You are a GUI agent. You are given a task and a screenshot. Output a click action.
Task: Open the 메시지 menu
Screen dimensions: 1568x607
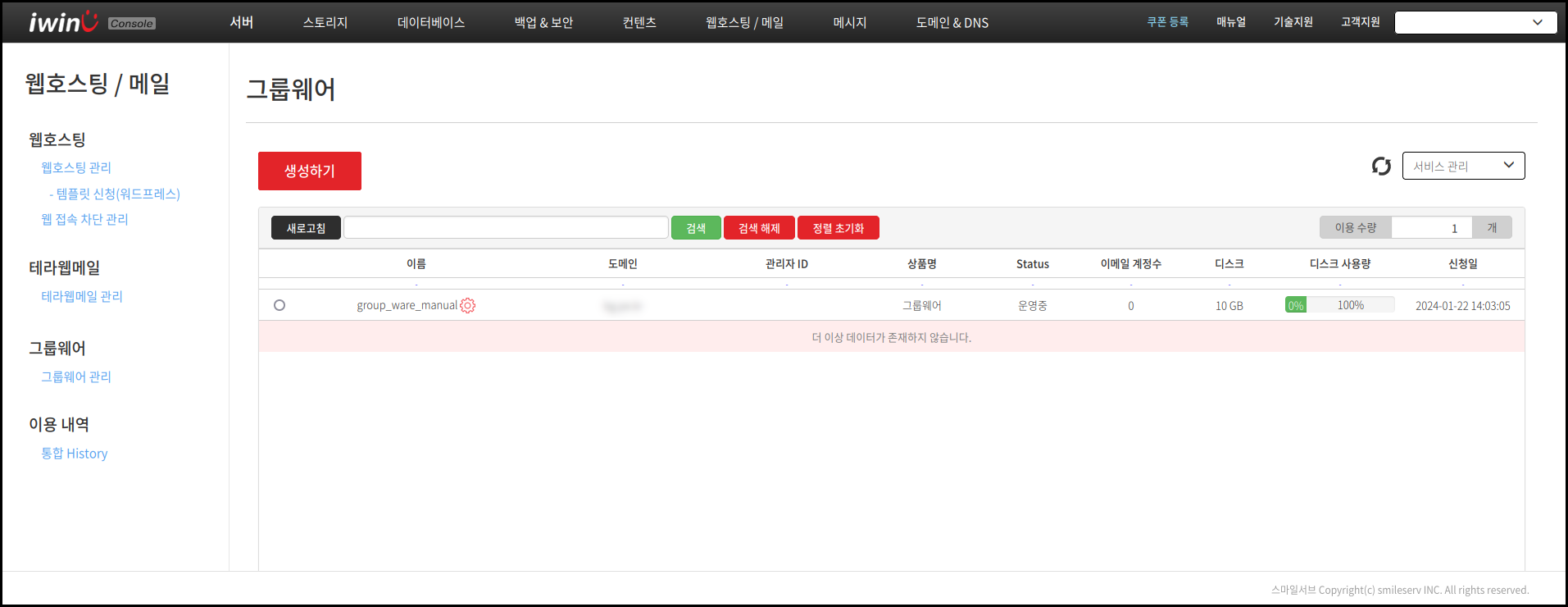click(x=849, y=22)
